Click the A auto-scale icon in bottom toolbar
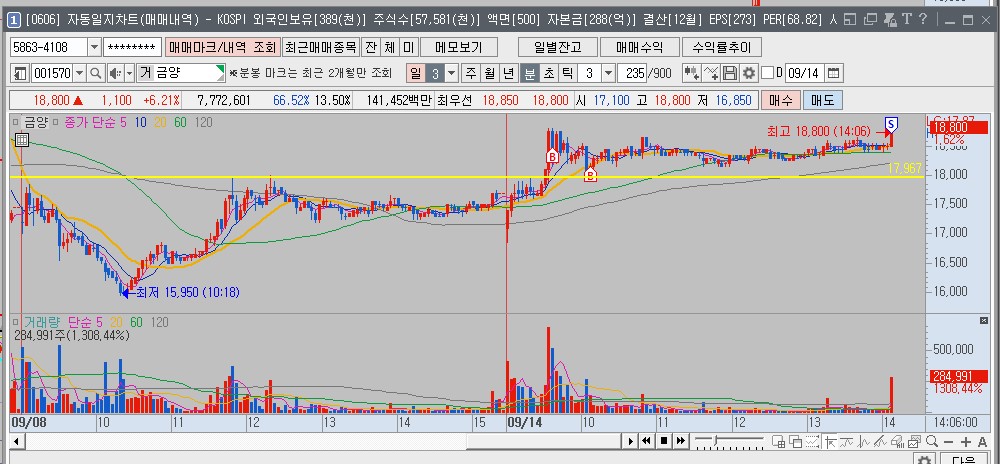1000x464 pixels. [x=982, y=441]
